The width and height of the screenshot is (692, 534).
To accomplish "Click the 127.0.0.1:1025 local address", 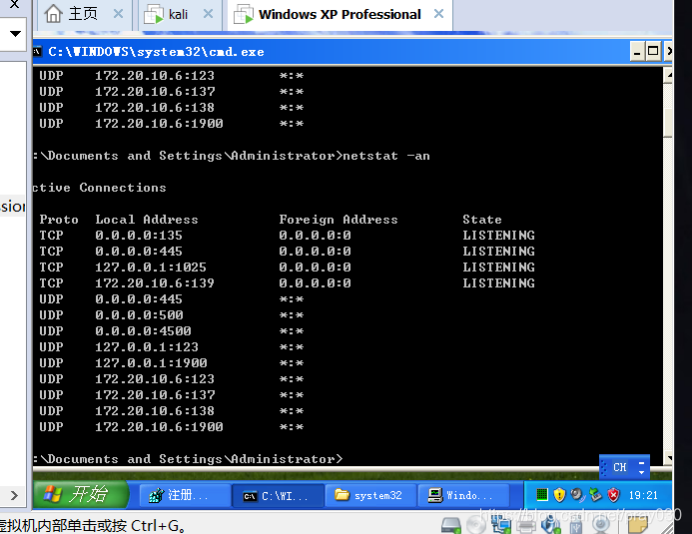I will (x=150, y=267).
